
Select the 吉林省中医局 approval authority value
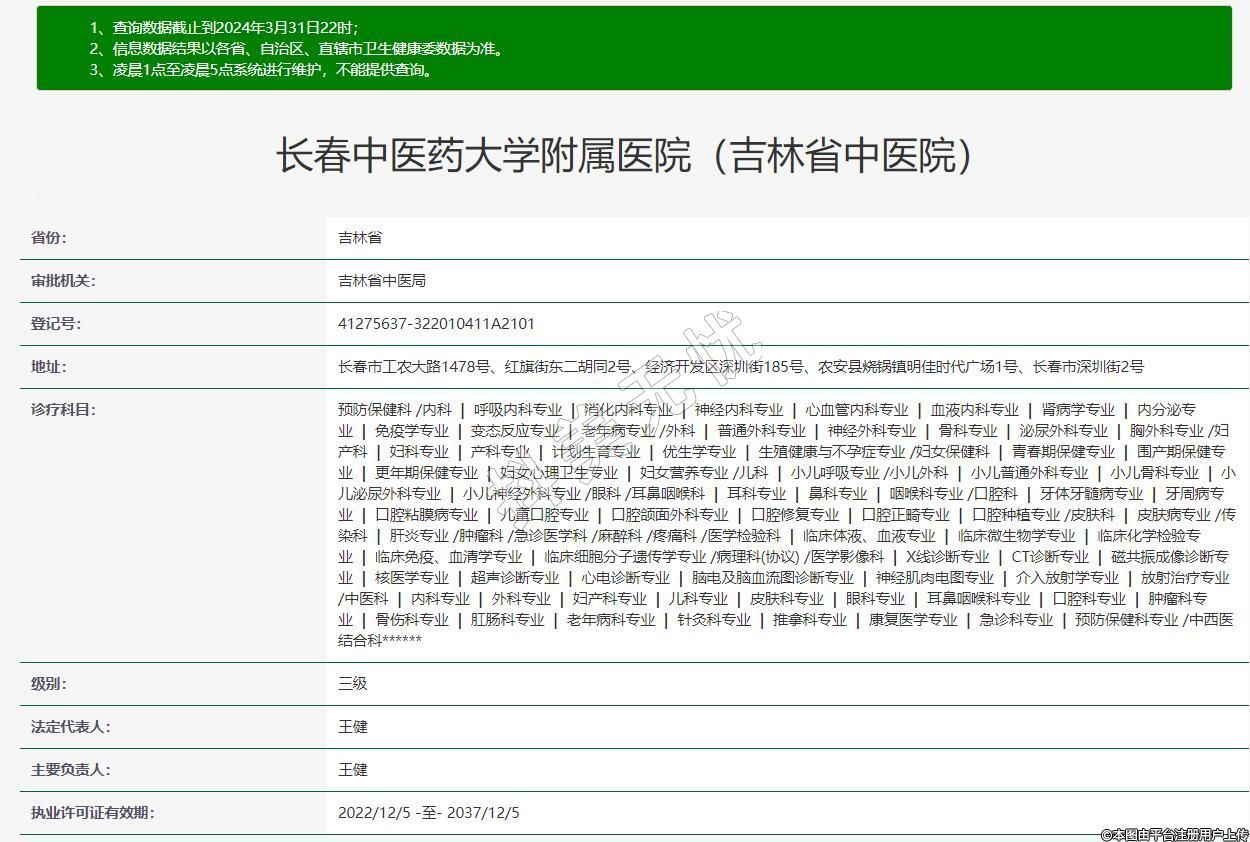382,281
